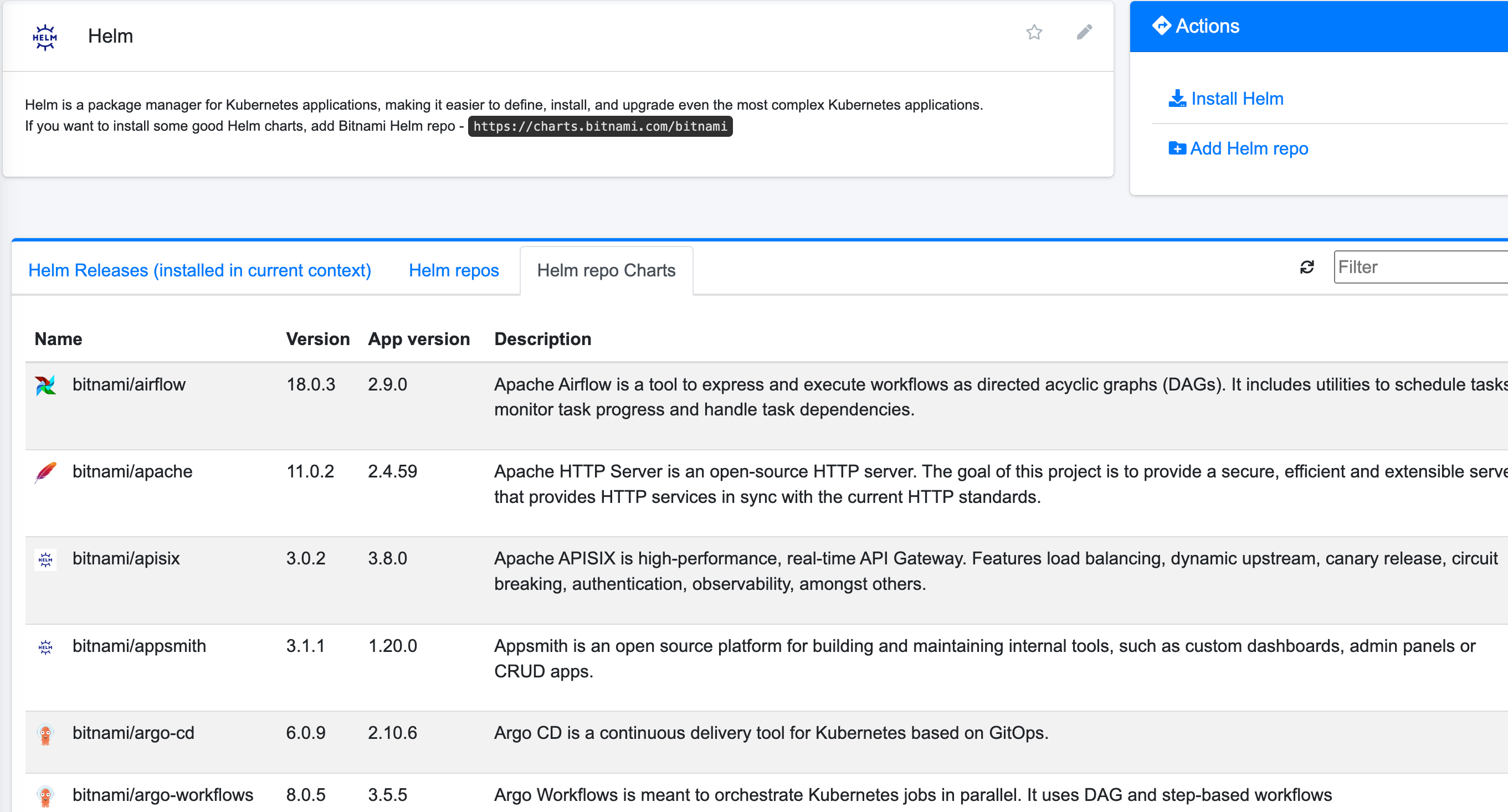Click the Apache feather chart icon

click(x=45, y=472)
